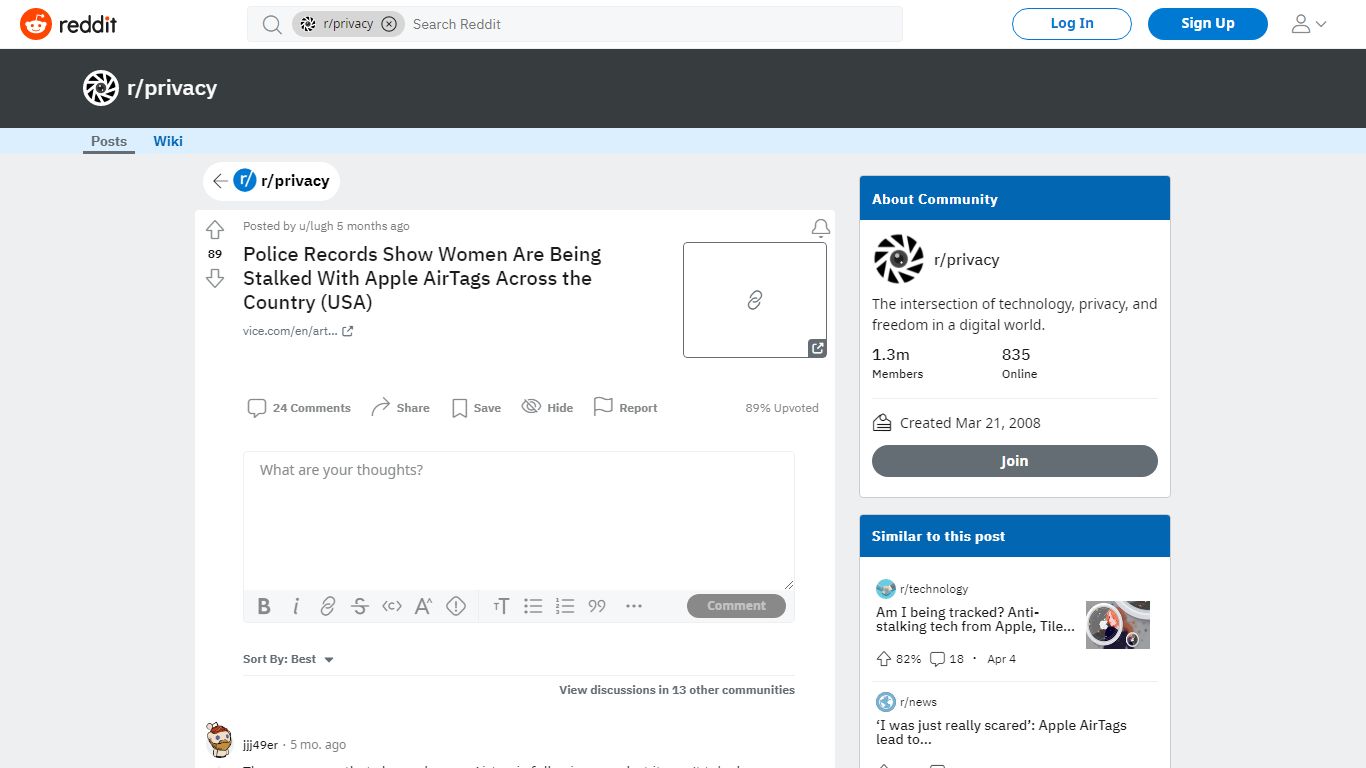Toggle inline code formatting

tap(392, 606)
